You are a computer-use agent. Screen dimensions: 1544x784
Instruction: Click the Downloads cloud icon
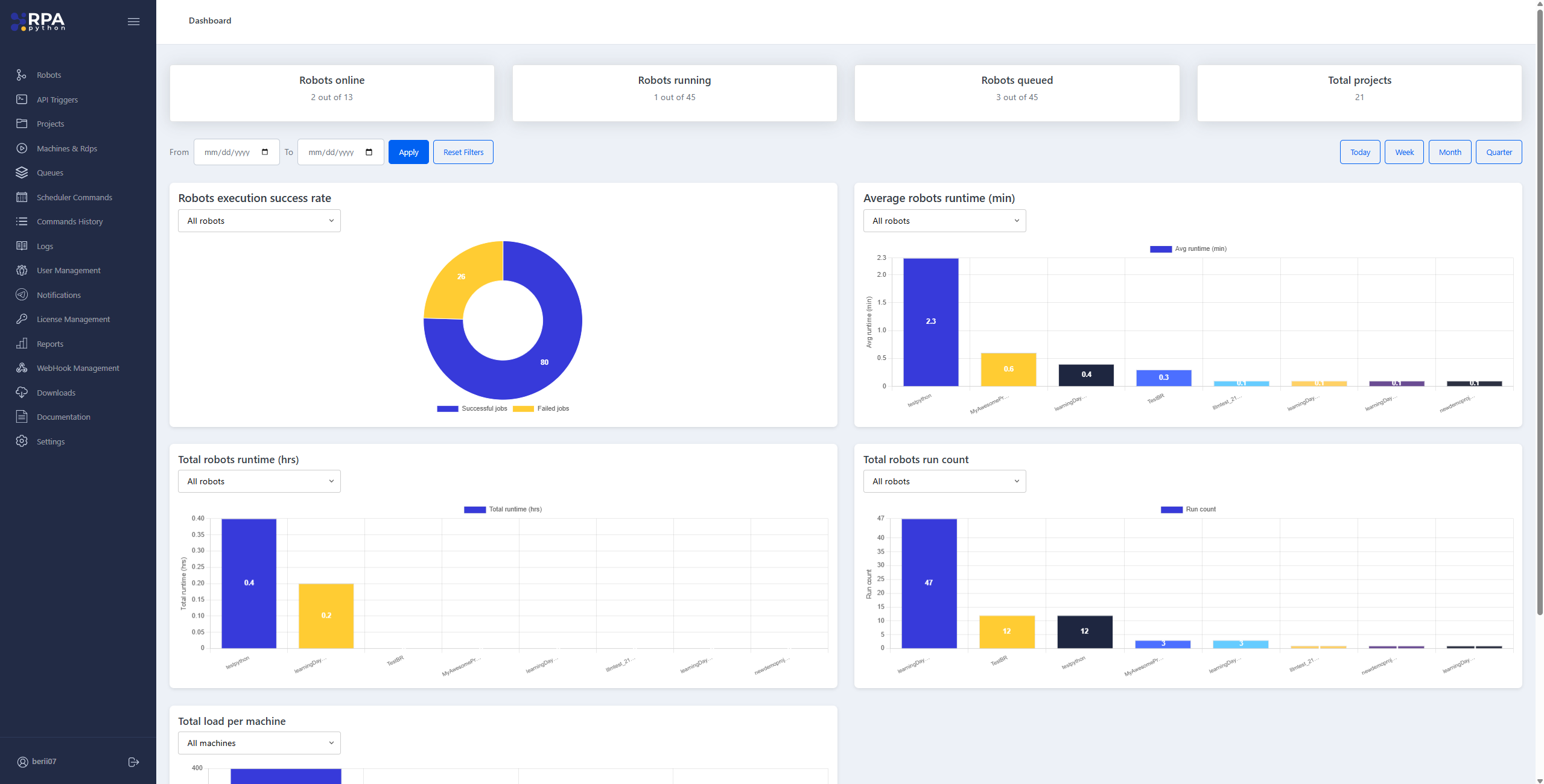(22, 393)
